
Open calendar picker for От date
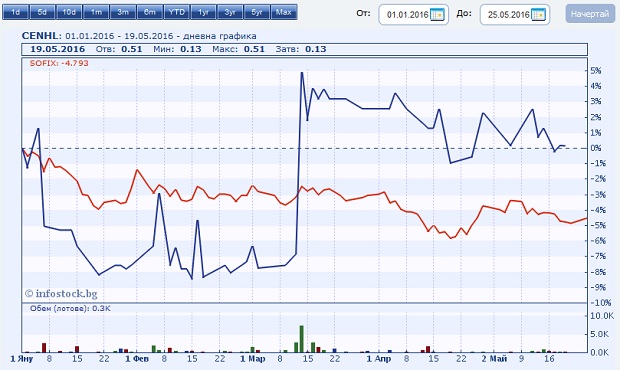tap(437, 15)
